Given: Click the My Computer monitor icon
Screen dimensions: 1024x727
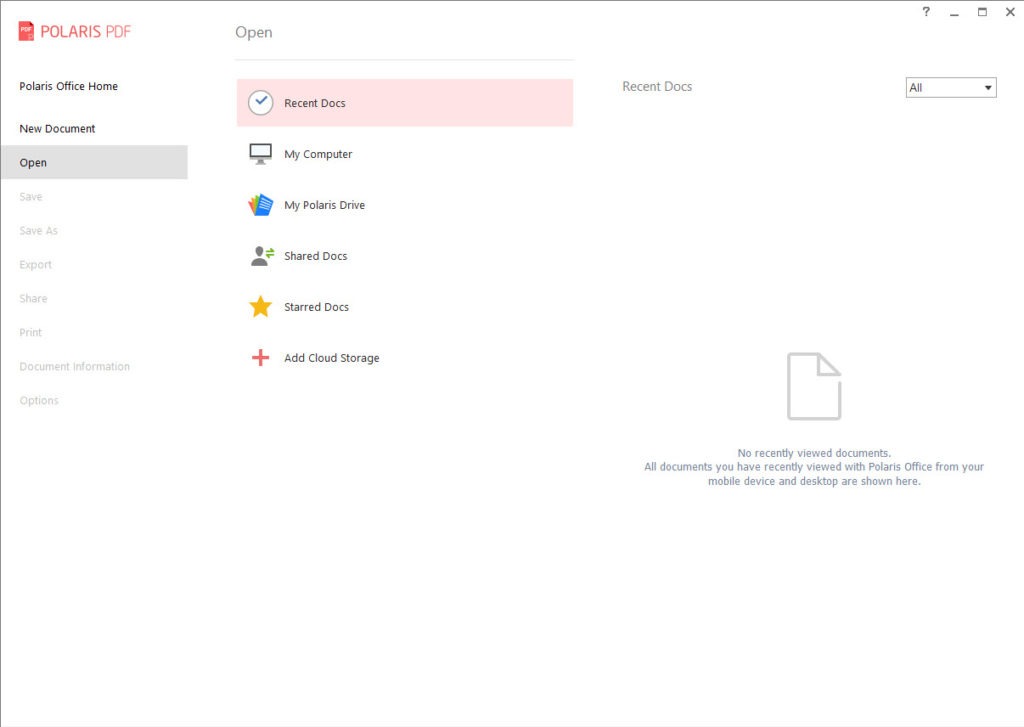Looking at the screenshot, I should click(x=261, y=154).
